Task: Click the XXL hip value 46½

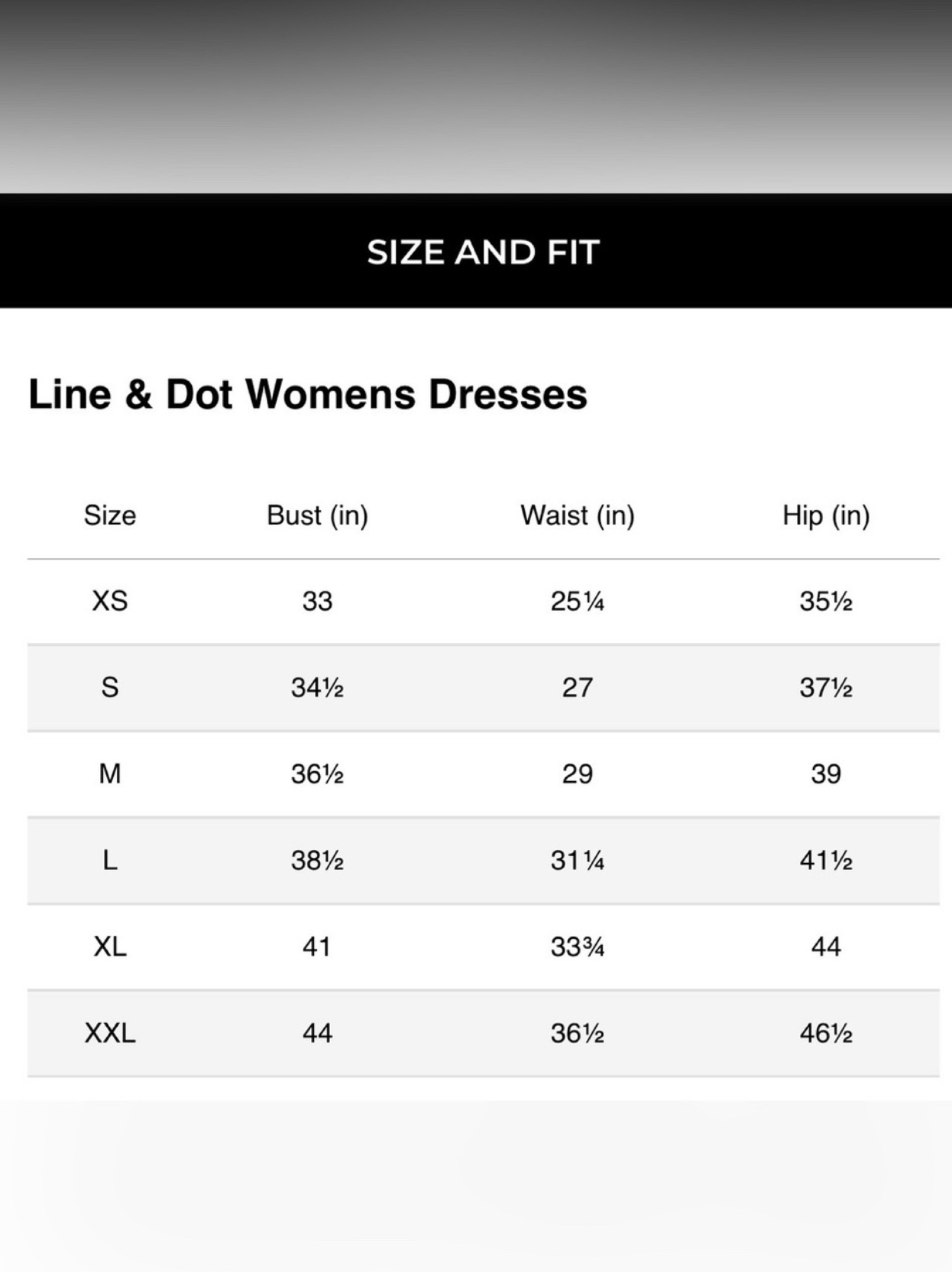Action: pos(826,1033)
